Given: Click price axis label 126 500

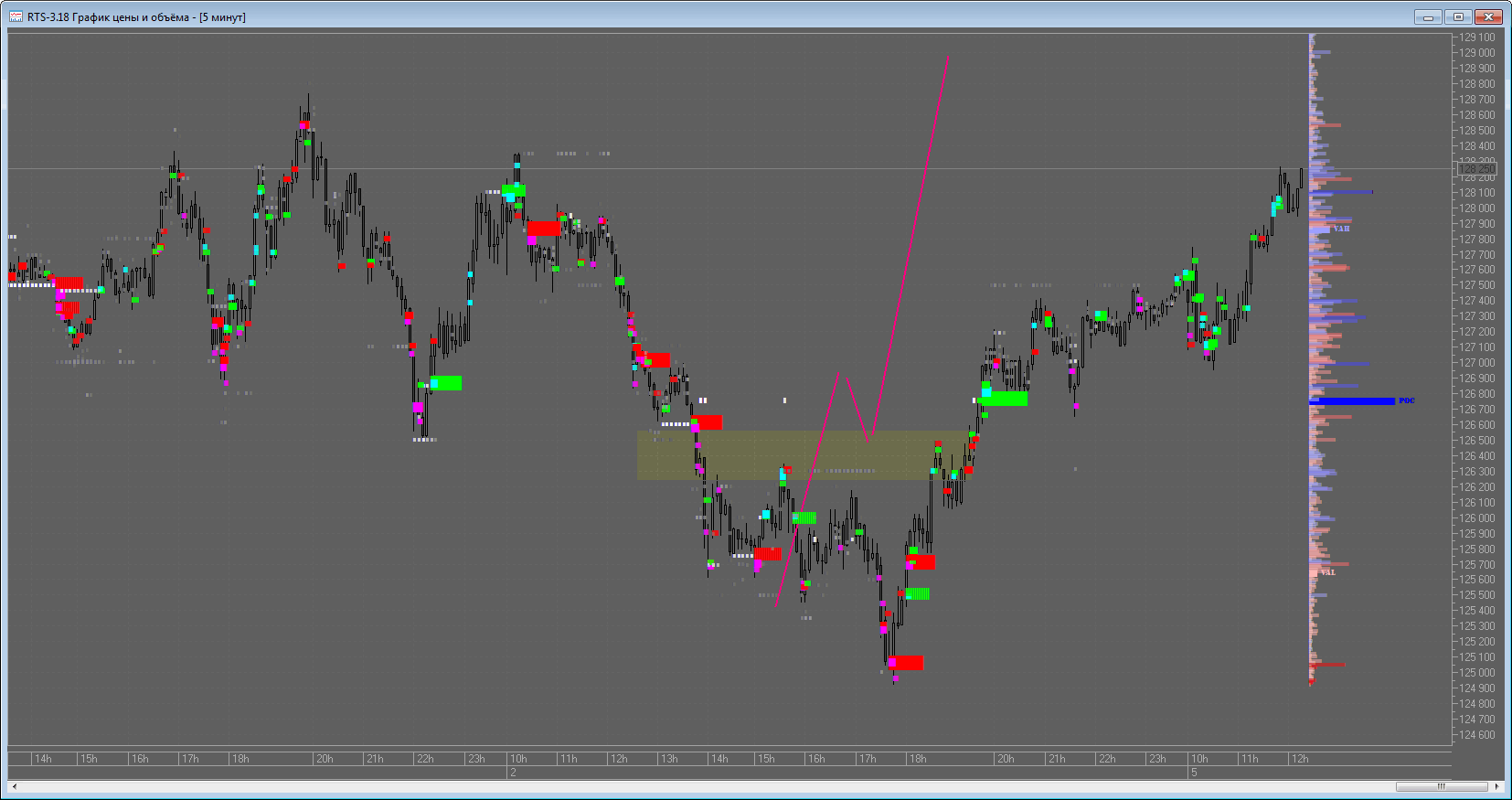Looking at the screenshot, I should tap(1477, 441).
